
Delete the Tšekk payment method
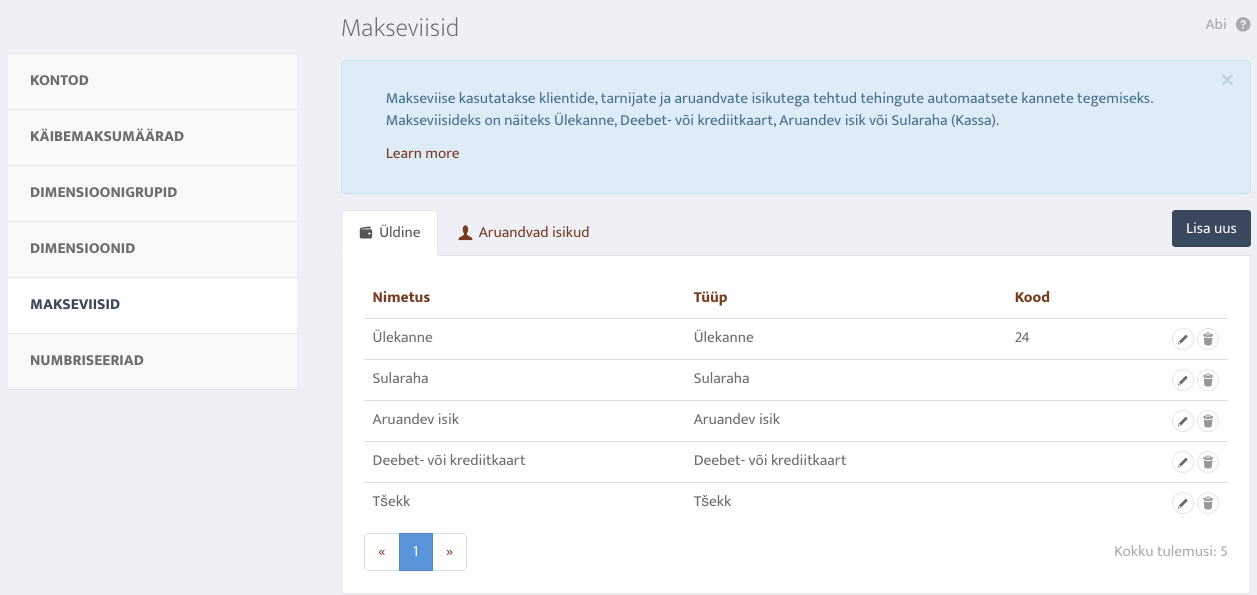1208,503
